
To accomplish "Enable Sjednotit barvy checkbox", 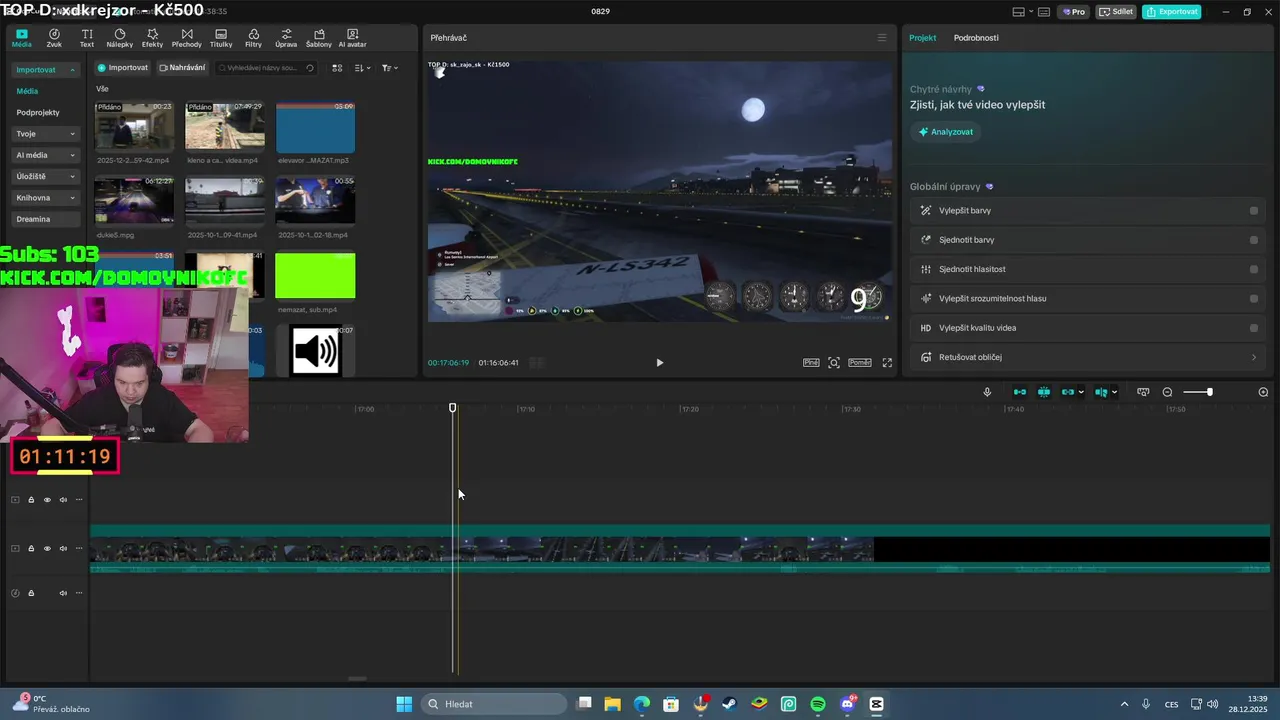I will pos(1254,240).
